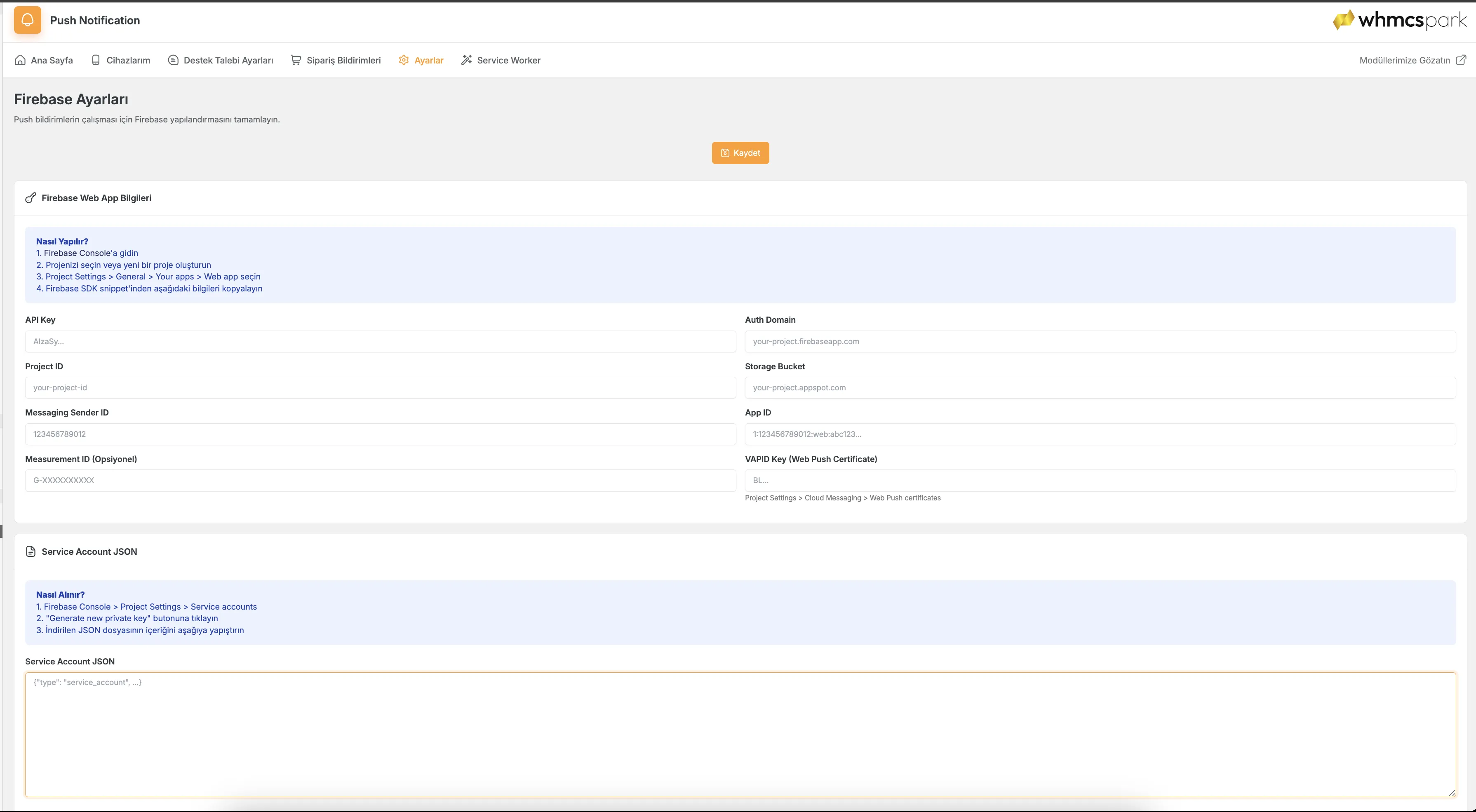
Task: Click the 'Generate new private key' instruction step
Action: [127, 618]
